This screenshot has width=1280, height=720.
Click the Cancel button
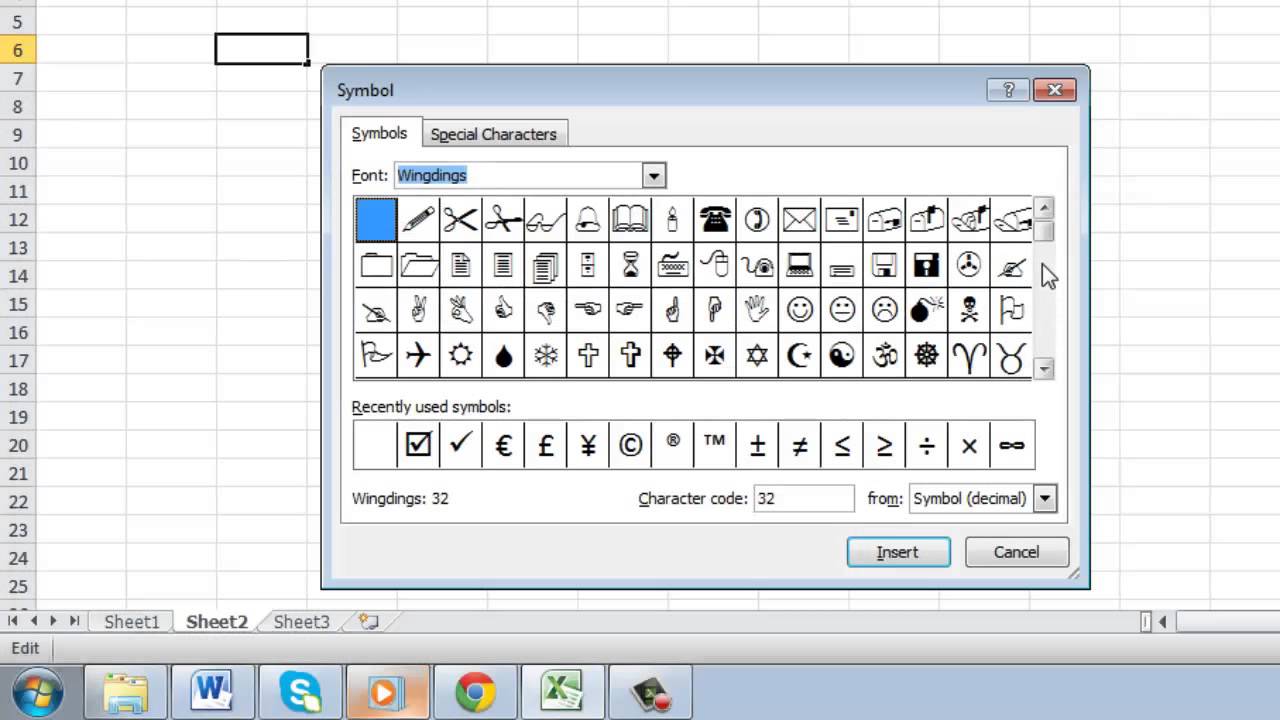(x=1015, y=551)
